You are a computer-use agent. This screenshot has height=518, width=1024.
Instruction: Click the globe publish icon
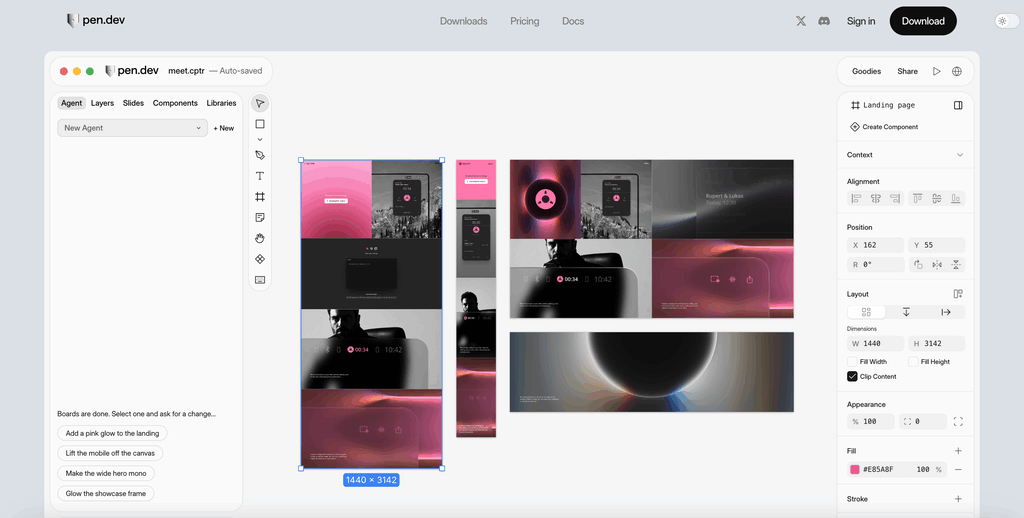point(957,71)
